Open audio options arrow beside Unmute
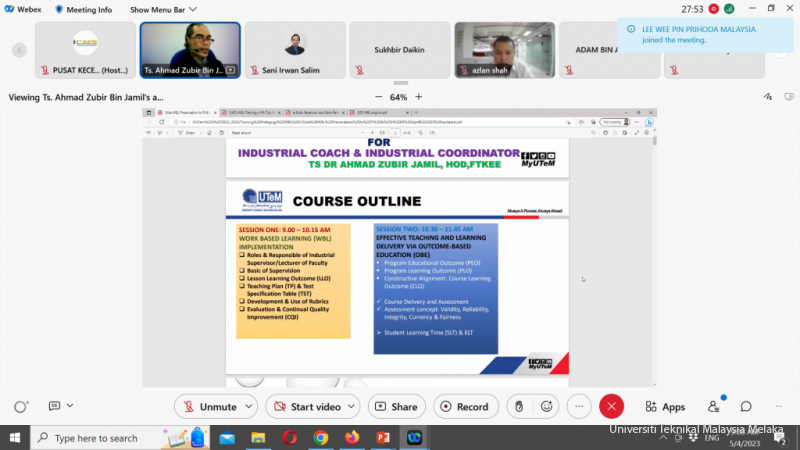 tap(250, 407)
